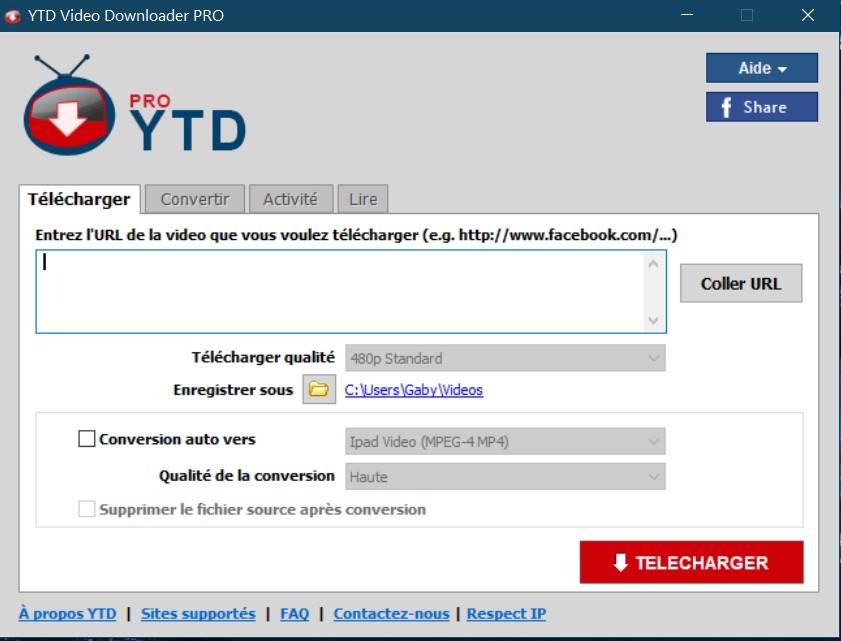Close the YTD Video Downloader window
Screen dimensions: 841x641
tap(807, 15)
